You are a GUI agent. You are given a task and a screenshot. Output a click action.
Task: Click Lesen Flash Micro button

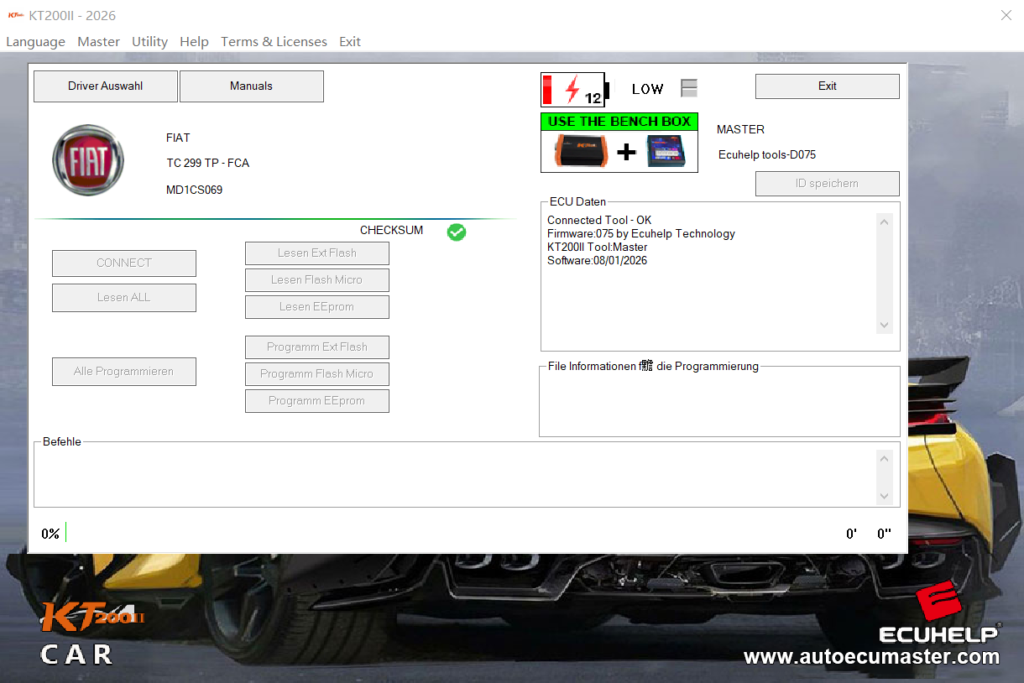(x=317, y=280)
